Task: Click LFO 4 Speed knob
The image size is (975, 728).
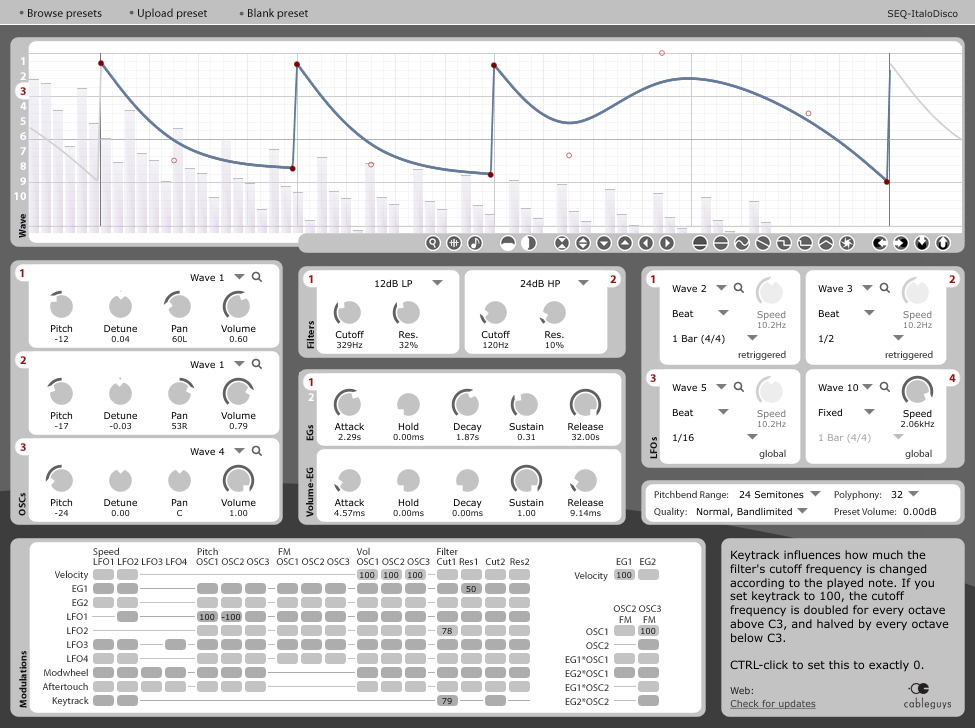Action: click(x=917, y=391)
